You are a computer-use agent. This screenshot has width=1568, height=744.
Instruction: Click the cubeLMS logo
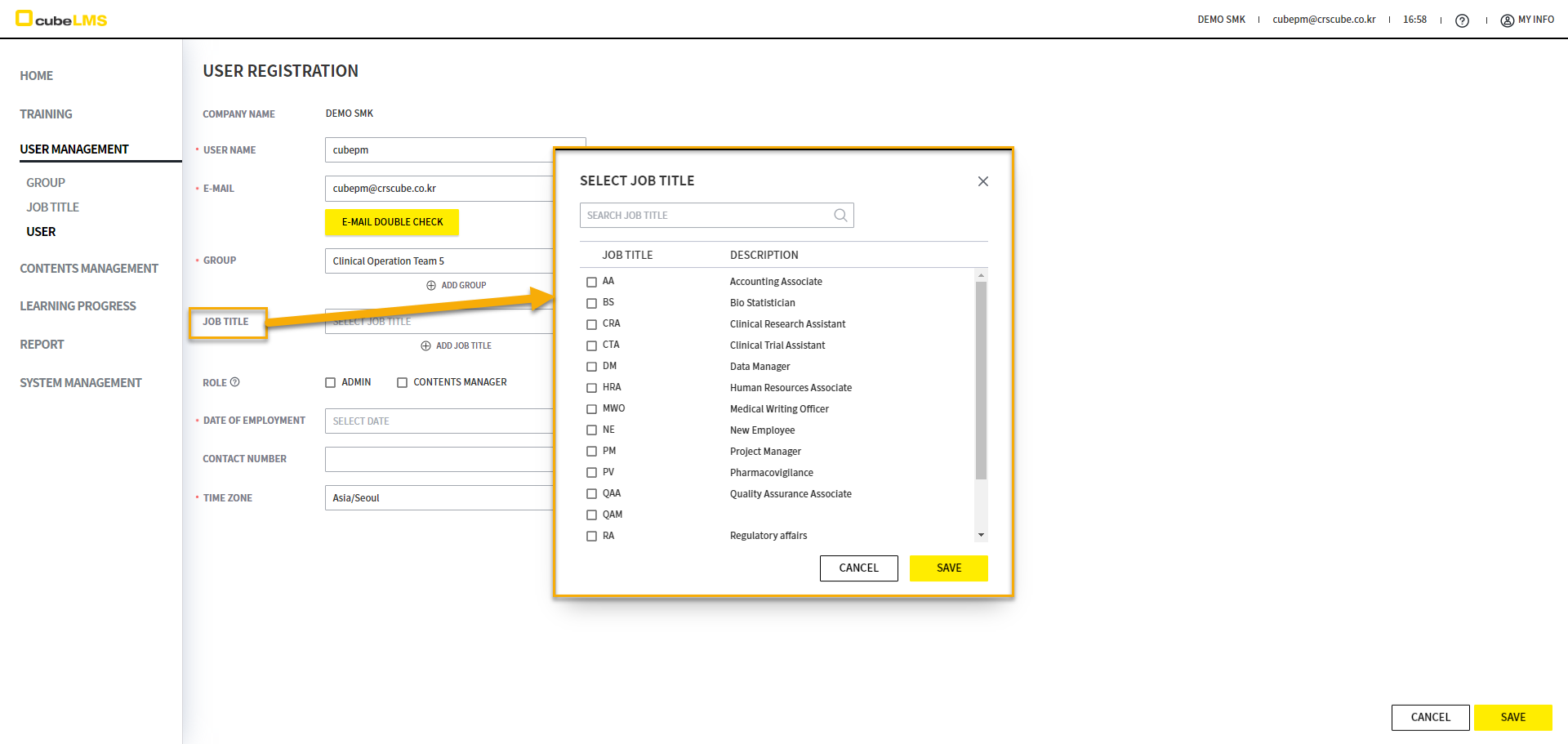(61, 19)
